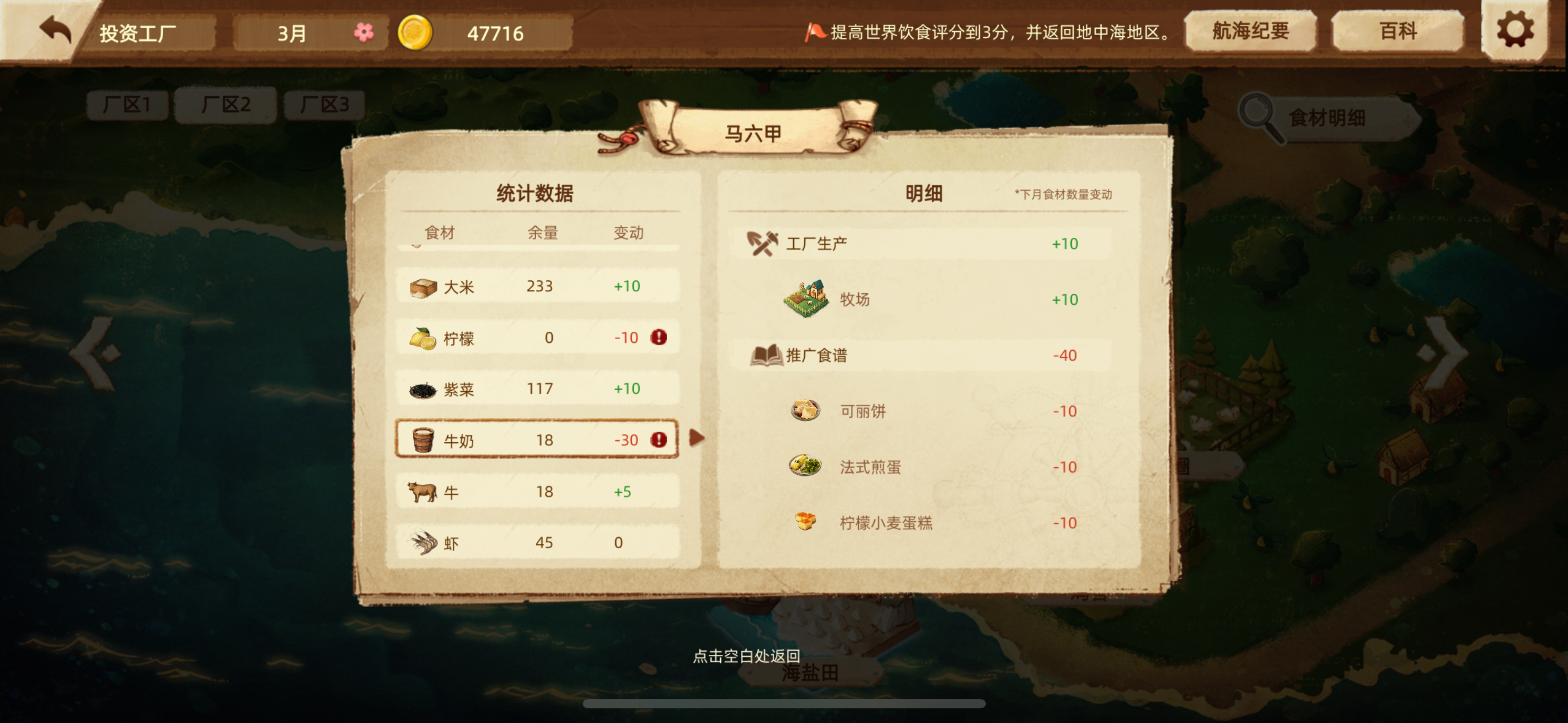Switch to the 厂区3 tab
Image resolution: width=1568 pixels, height=723 pixels.
pos(325,104)
